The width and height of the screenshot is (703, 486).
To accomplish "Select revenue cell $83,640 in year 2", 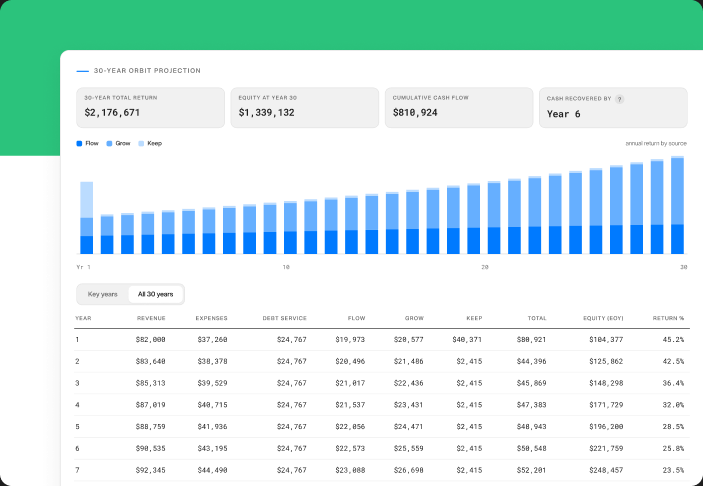I will coord(151,361).
